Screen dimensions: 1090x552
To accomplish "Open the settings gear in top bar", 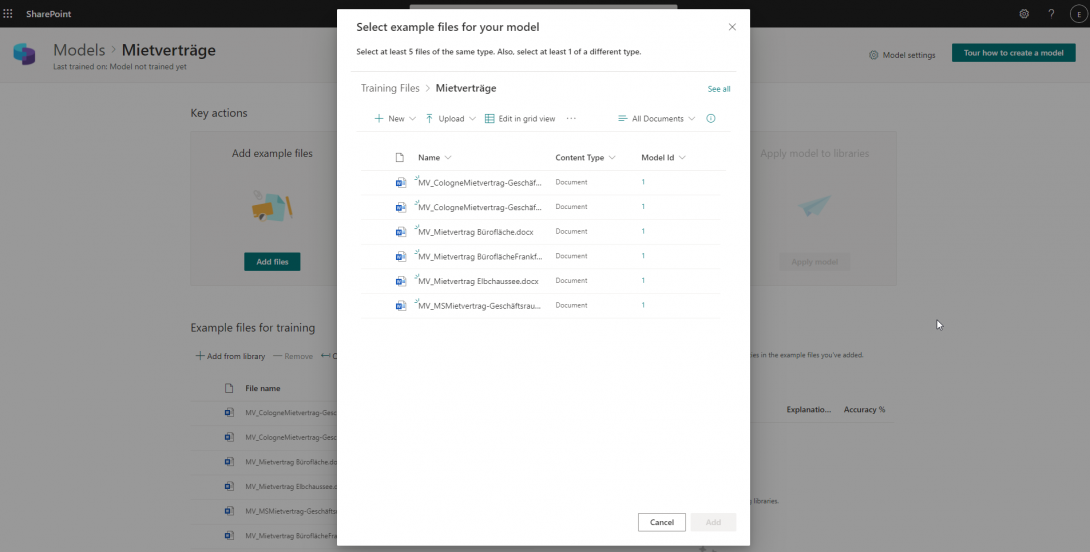I will click(1024, 13).
